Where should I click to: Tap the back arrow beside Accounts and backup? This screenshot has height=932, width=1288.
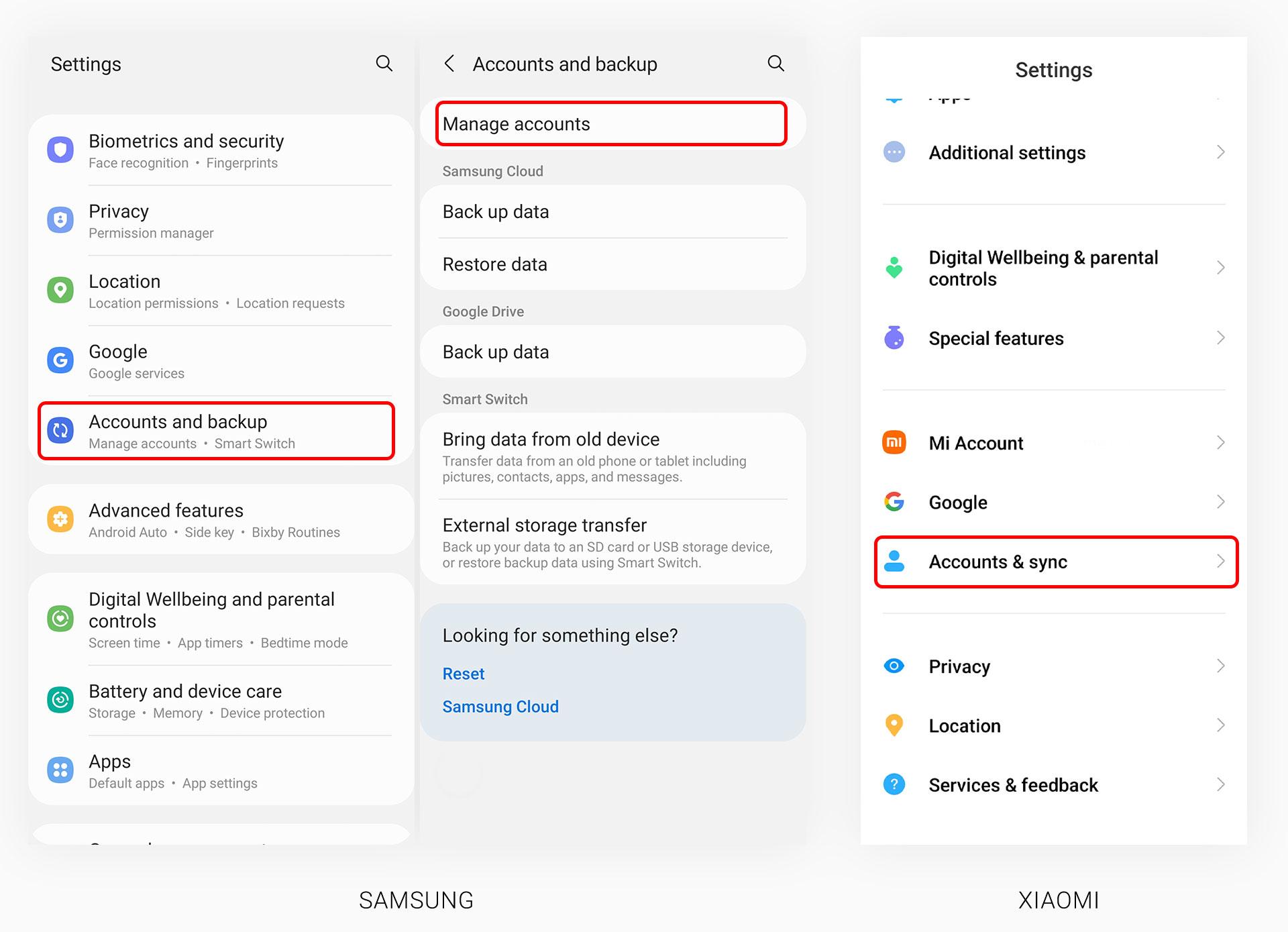click(449, 64)
